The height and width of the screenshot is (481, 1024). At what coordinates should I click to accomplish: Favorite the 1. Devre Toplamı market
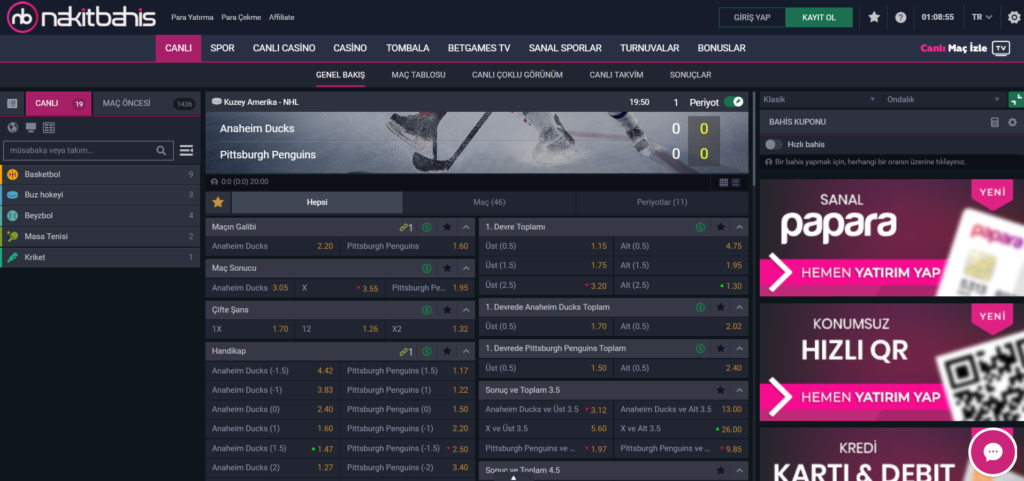[720, 227]
